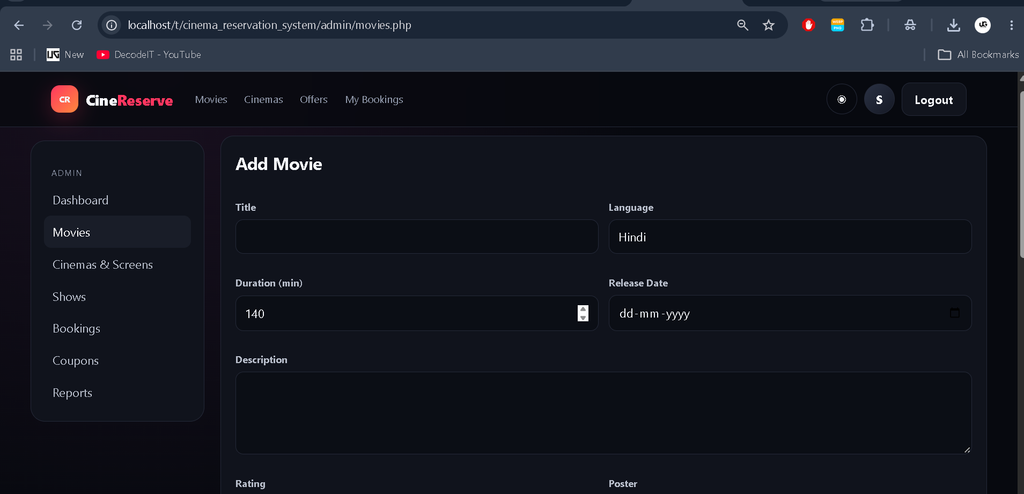Open the apps grid in bookmarks bar
Image resolution: width=1024 pixels, height=494 pixels.
click(x=16, y=55)
